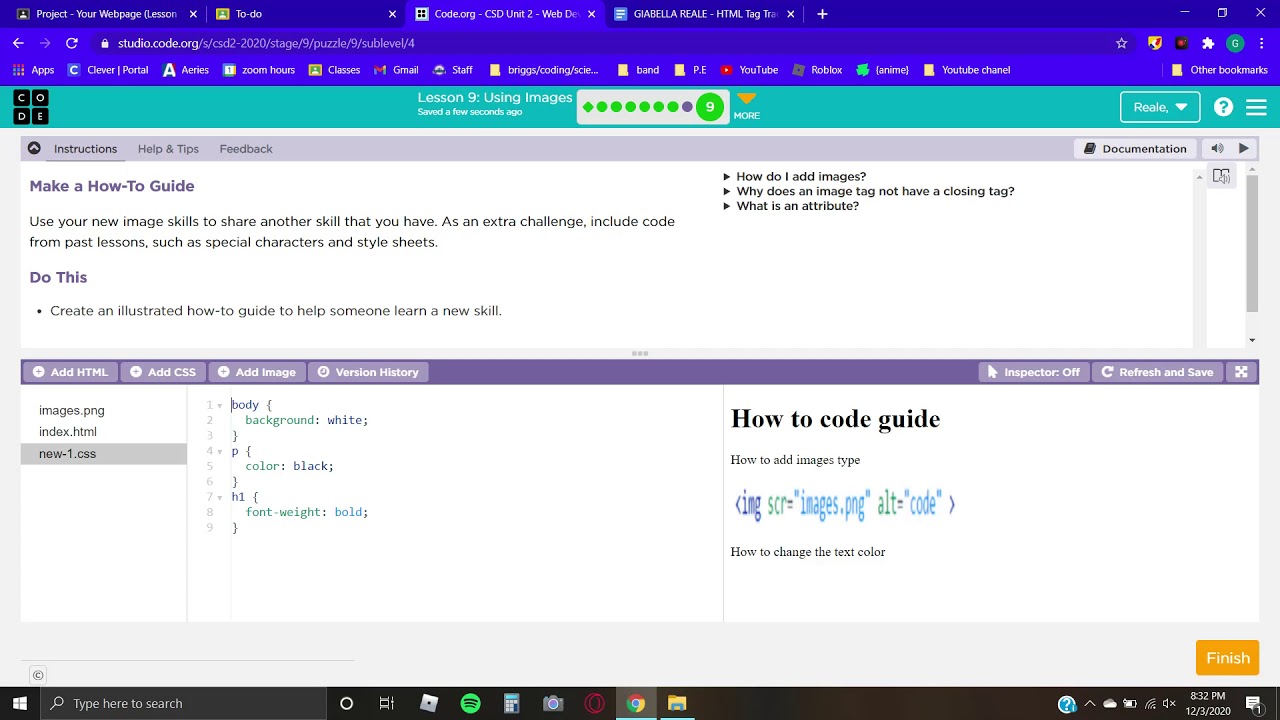The image size is (1280, 720).
Task: Open the Apps bookmarks shortcut
Action: pos(34,70)
